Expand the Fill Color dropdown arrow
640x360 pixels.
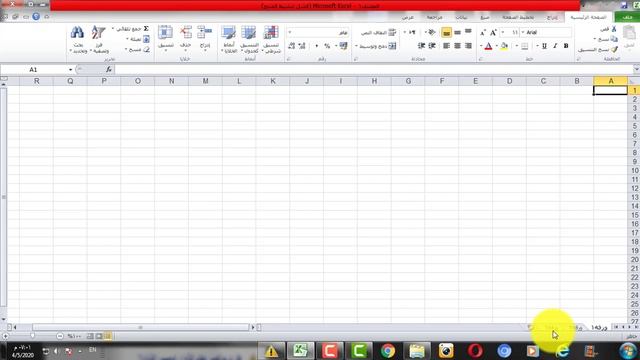tap(497, 46)
